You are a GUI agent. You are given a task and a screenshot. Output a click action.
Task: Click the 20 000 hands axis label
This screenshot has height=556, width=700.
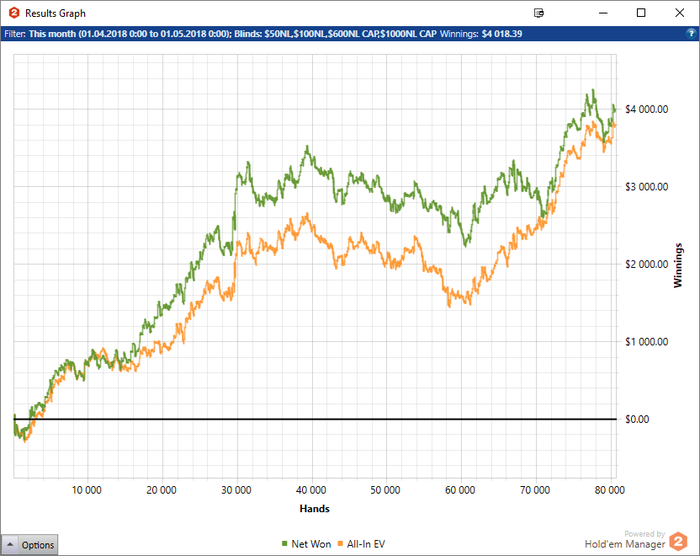161,490
